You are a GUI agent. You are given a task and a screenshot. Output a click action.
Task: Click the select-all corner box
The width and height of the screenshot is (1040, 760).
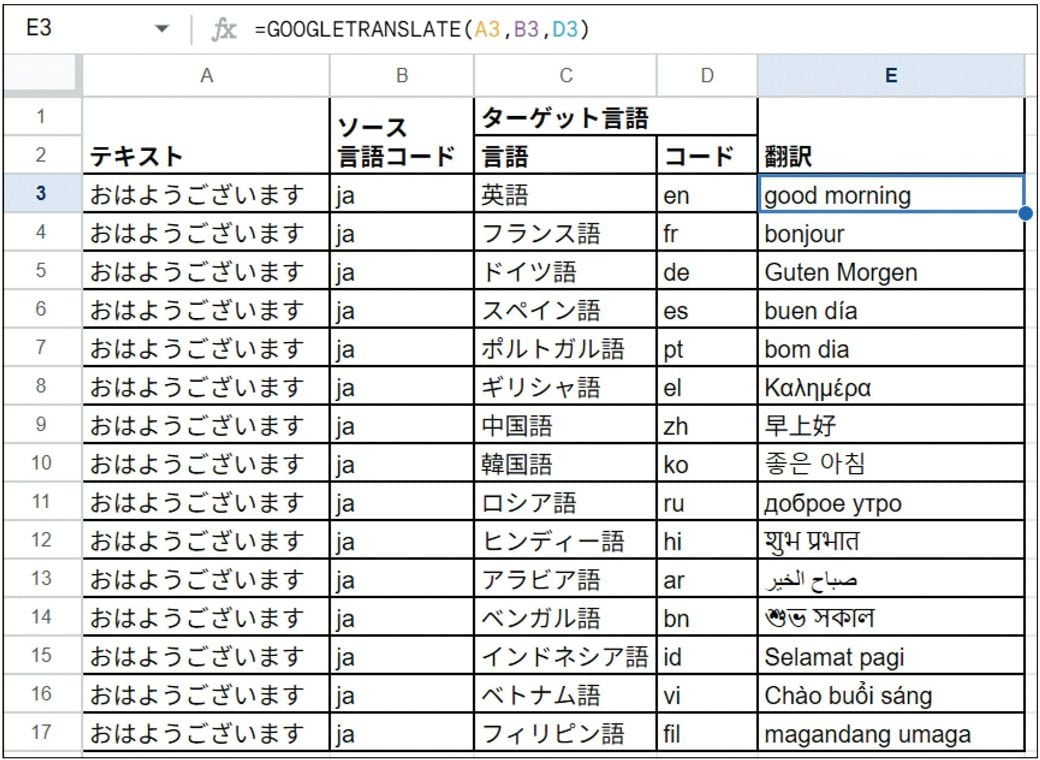[x=40, y=75]
